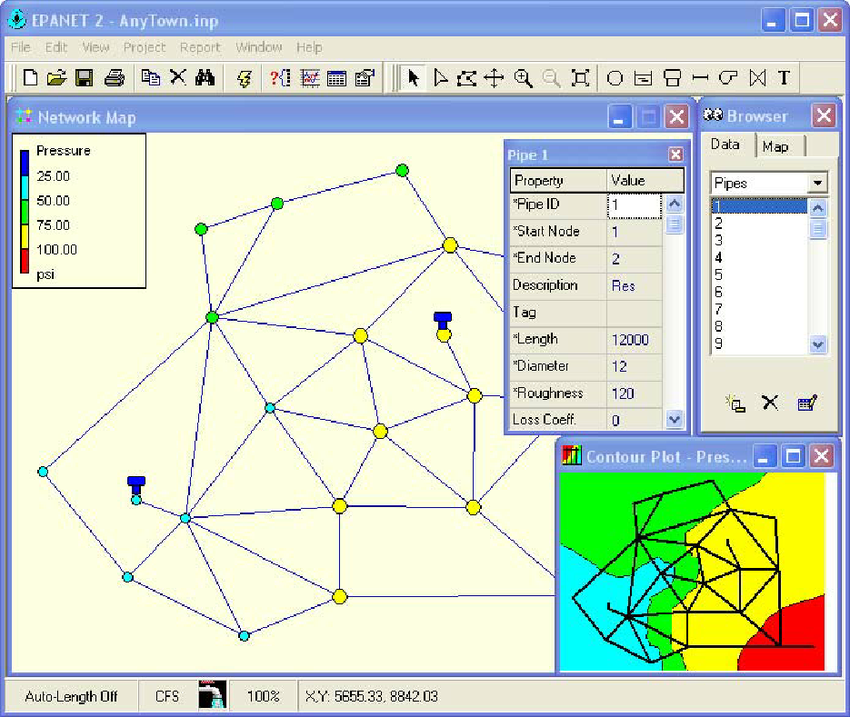This screenshot has height=717, width=850.
Task: Add a text label with T tool
Action: click(x=784, y=78)
